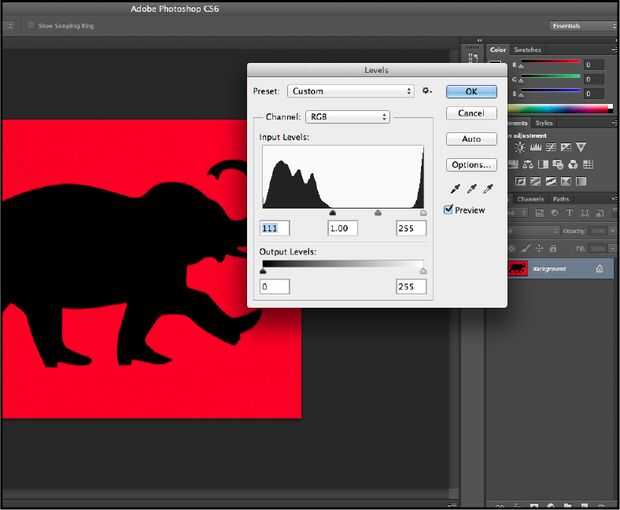The height and width of the screenshot is (510, 620).
Task: Open the Preset dropdown showing Custom
Action: [351, 91]
